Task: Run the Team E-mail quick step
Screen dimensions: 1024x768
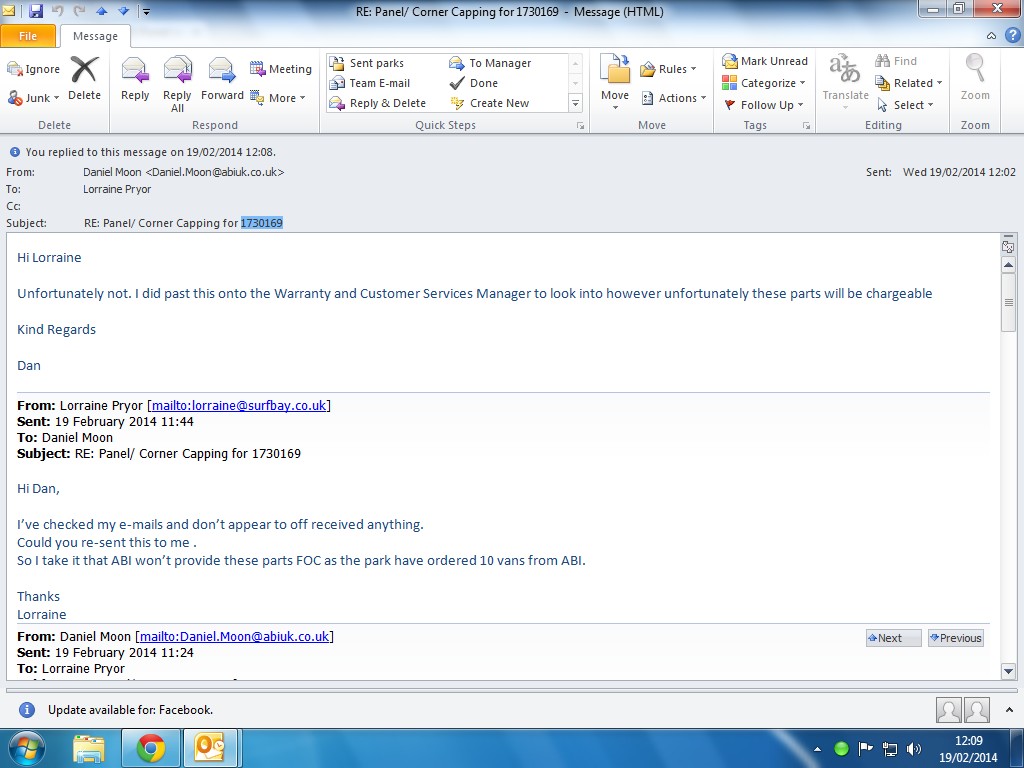Action: click(370, 83)
